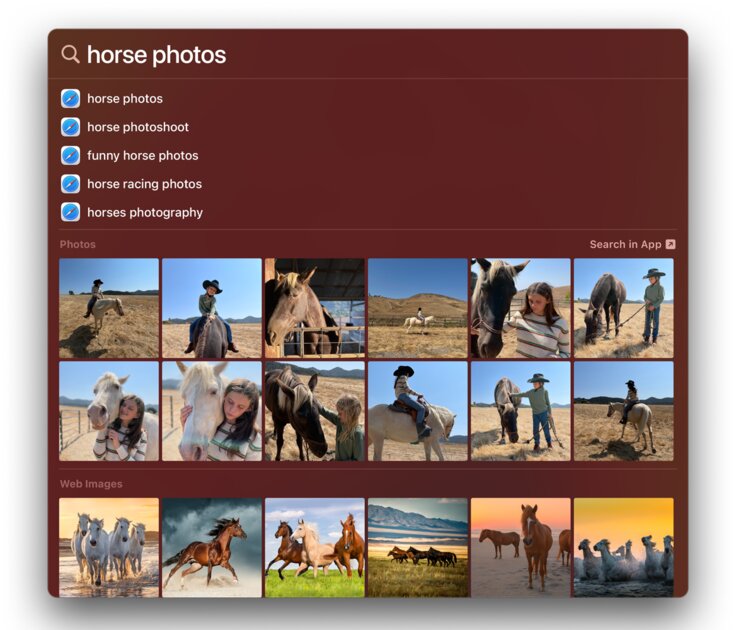Click the search field containing "horse photos"
736x630 pixels.
coord(368,54)
